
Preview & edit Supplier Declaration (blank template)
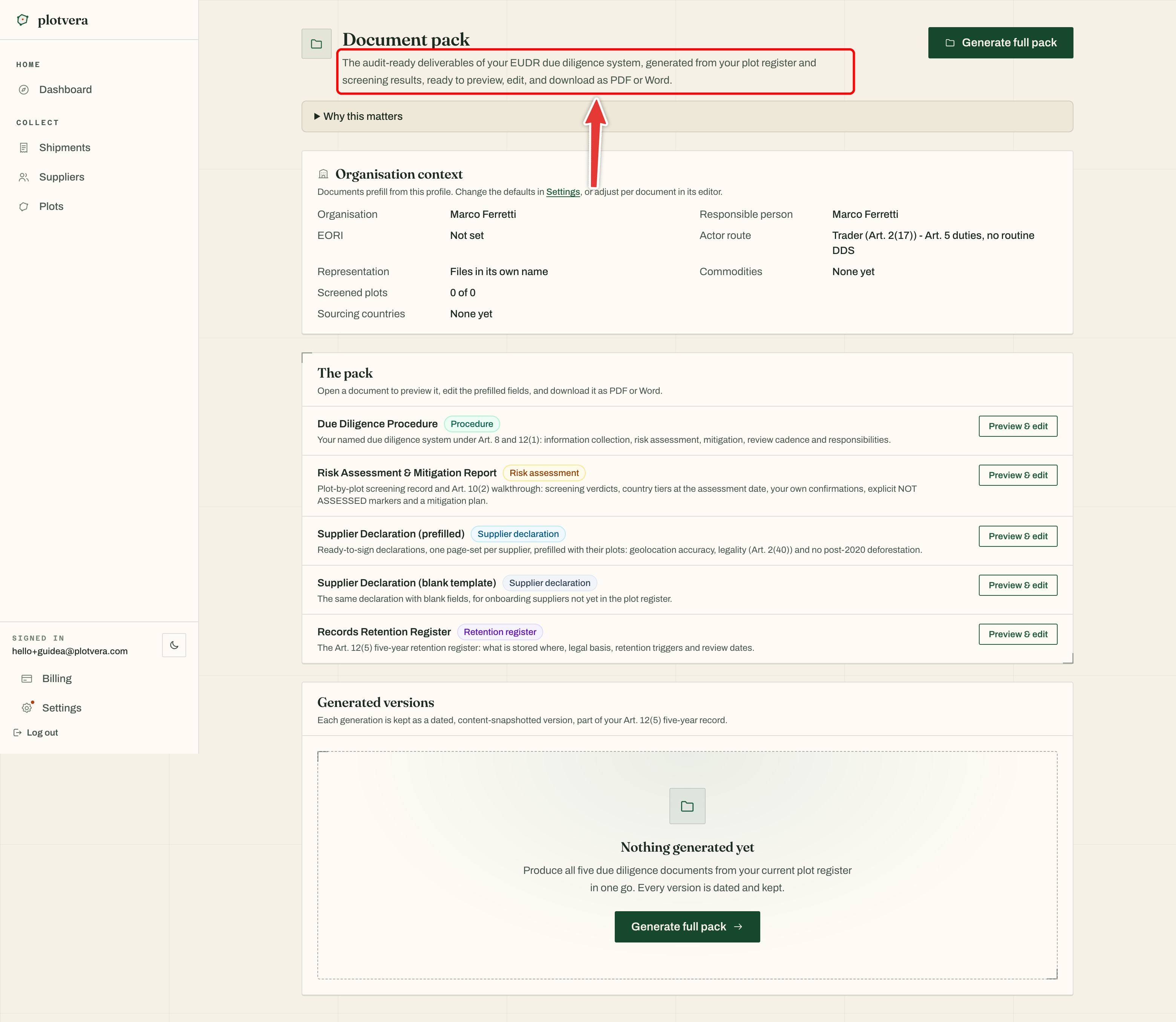[1017, 585]
